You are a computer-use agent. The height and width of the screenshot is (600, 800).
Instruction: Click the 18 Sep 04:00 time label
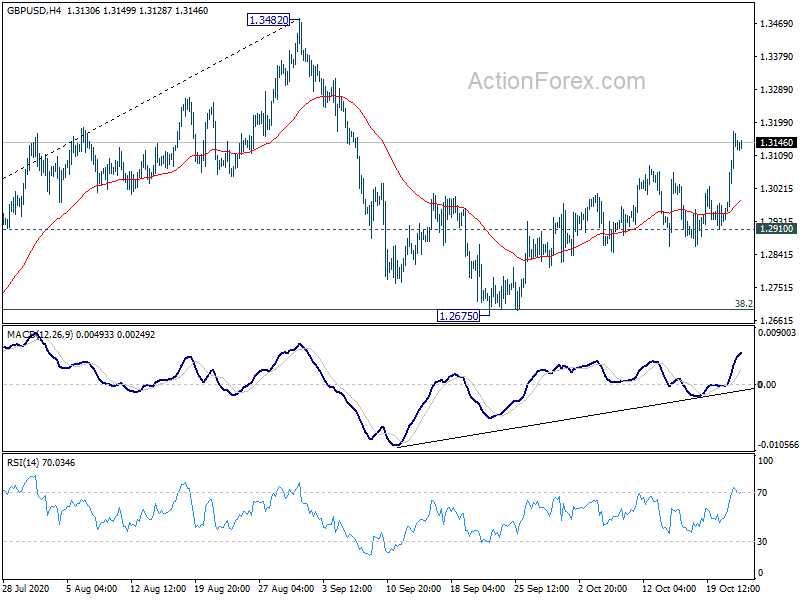(x=478, y=589)
